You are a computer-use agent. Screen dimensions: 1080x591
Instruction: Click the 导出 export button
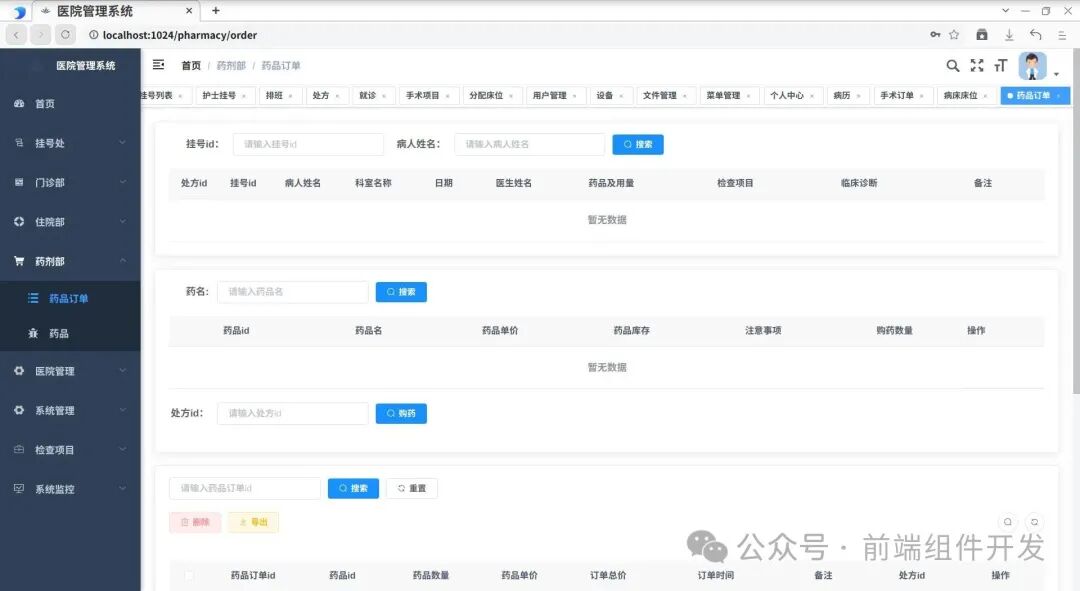pyautogui.click(x=253, y=521)
